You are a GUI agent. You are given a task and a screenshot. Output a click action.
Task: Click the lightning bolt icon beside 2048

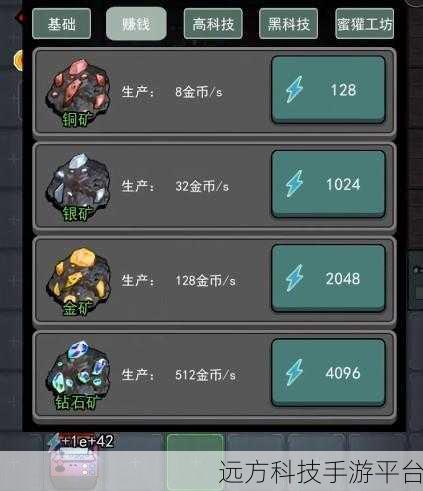point(295,278)
